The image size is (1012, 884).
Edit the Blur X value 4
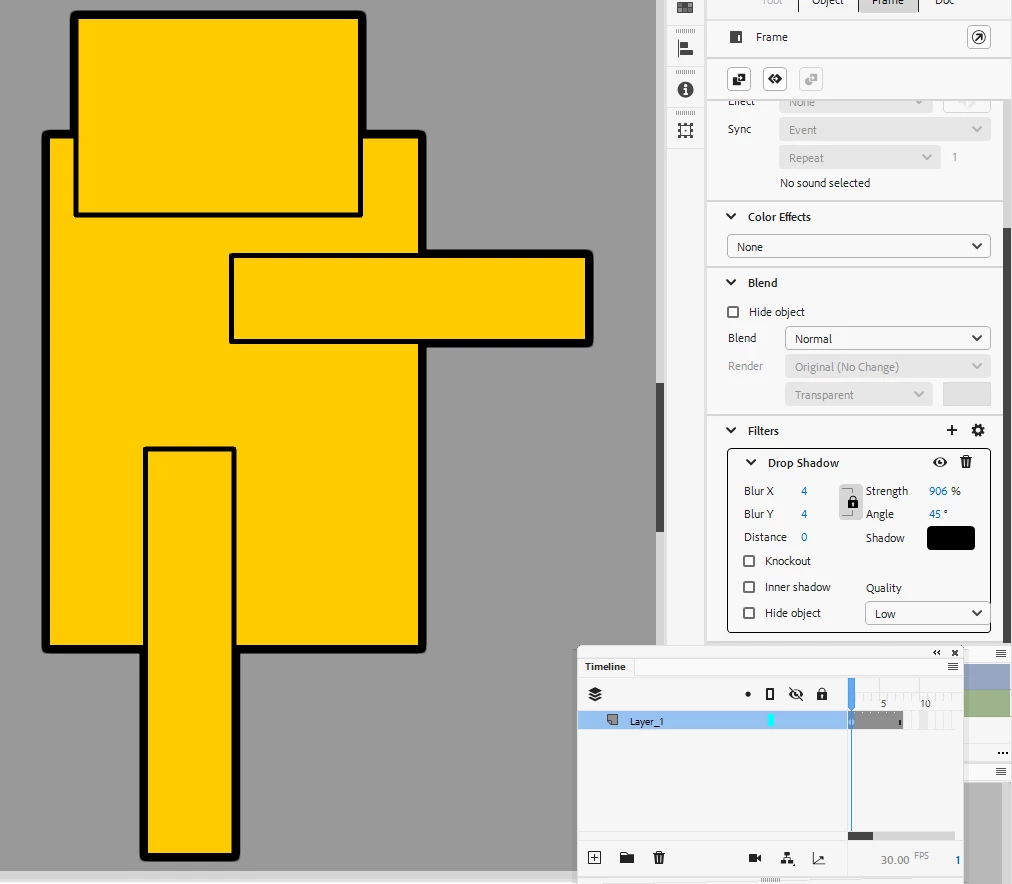[x=804, y=491]
